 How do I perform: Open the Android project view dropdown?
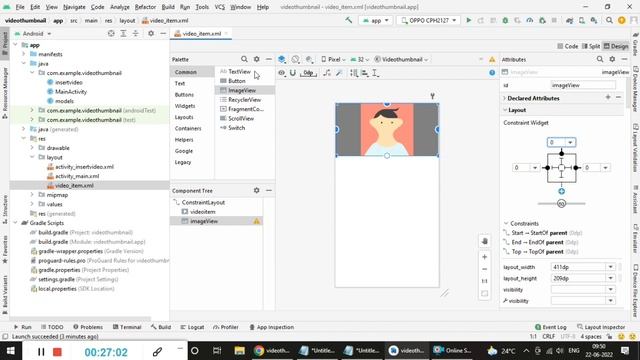point(33,33)
